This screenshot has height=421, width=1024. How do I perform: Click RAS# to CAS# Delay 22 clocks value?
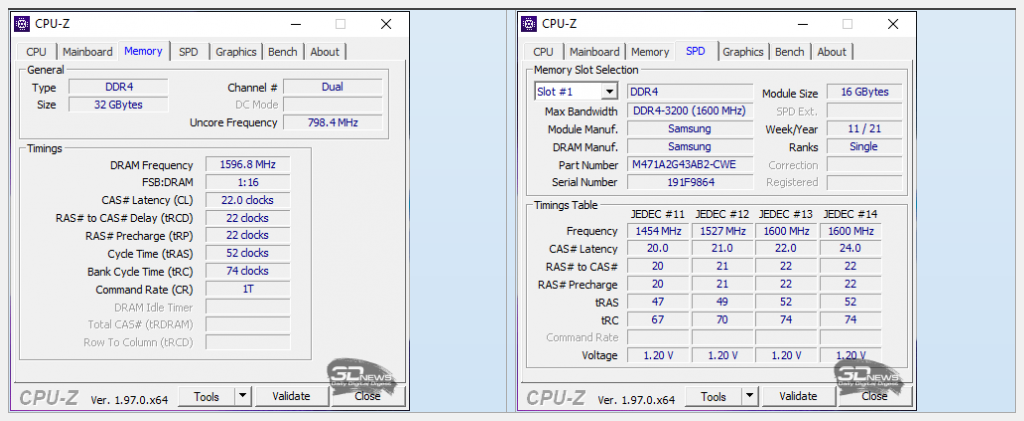(248, 217)
